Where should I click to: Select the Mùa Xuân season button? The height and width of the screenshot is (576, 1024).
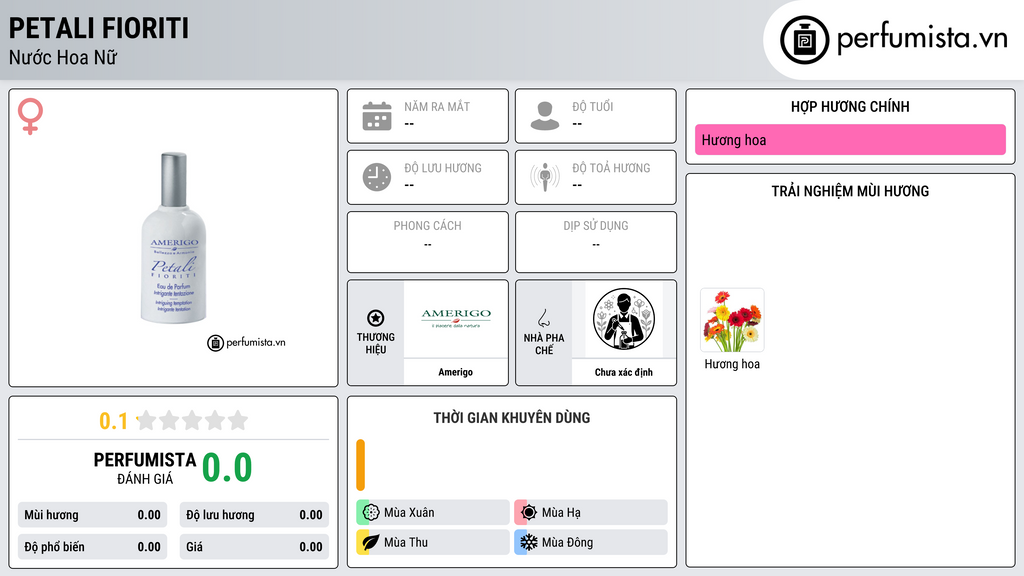(433, 513)
